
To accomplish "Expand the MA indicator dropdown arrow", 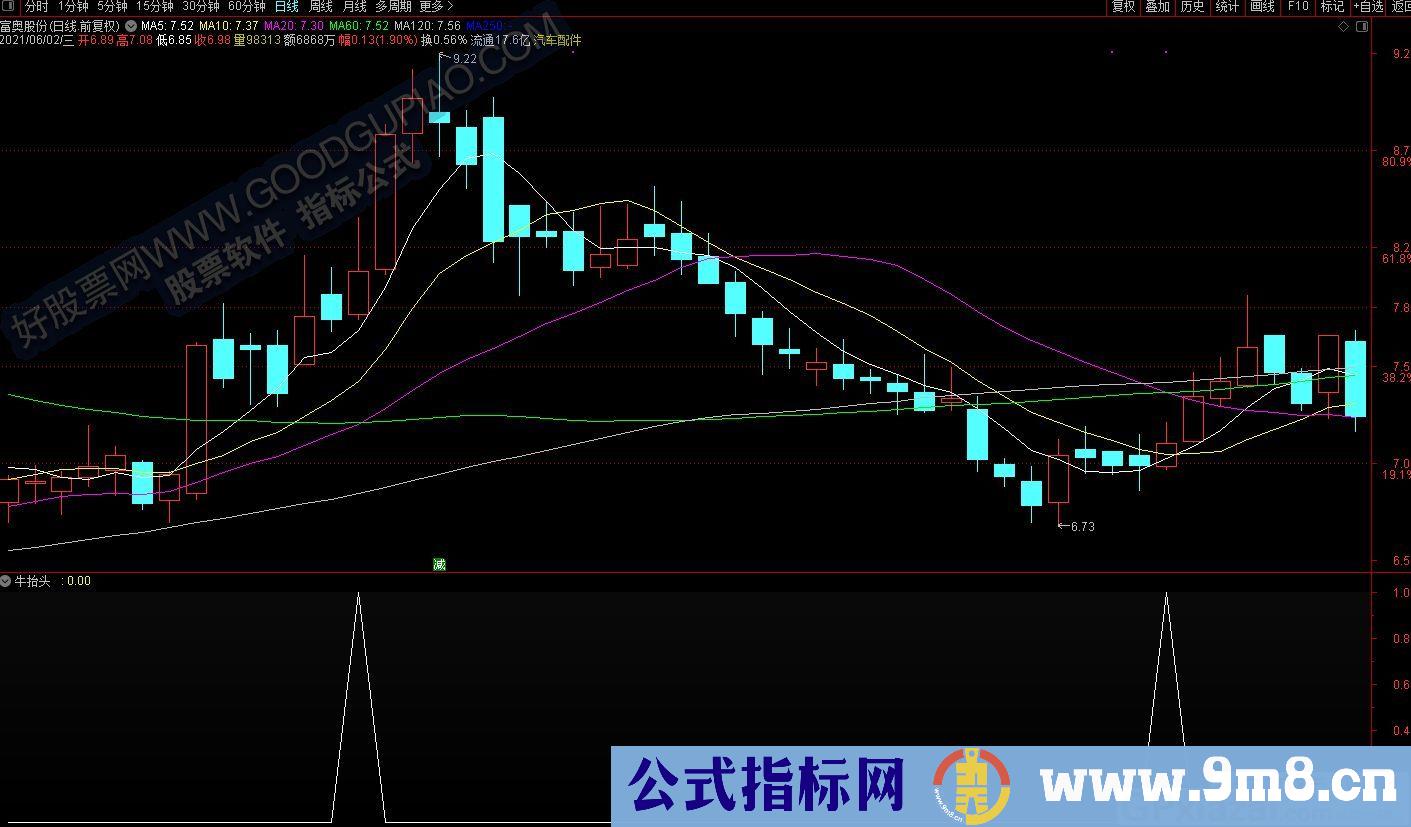I will [x=131, y=26].
